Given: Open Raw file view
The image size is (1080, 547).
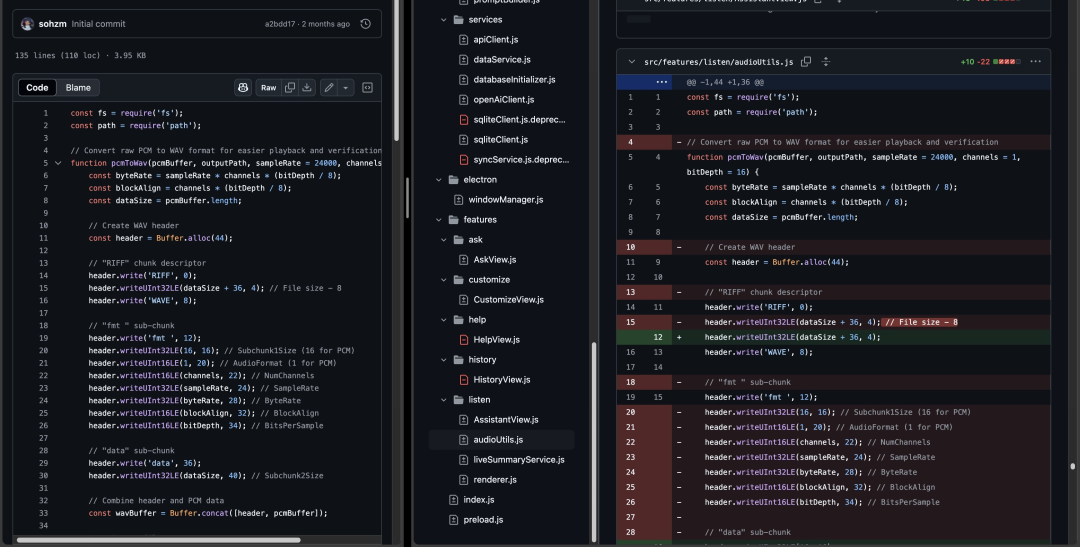Looking at the screenshot, I should (269, 87).
